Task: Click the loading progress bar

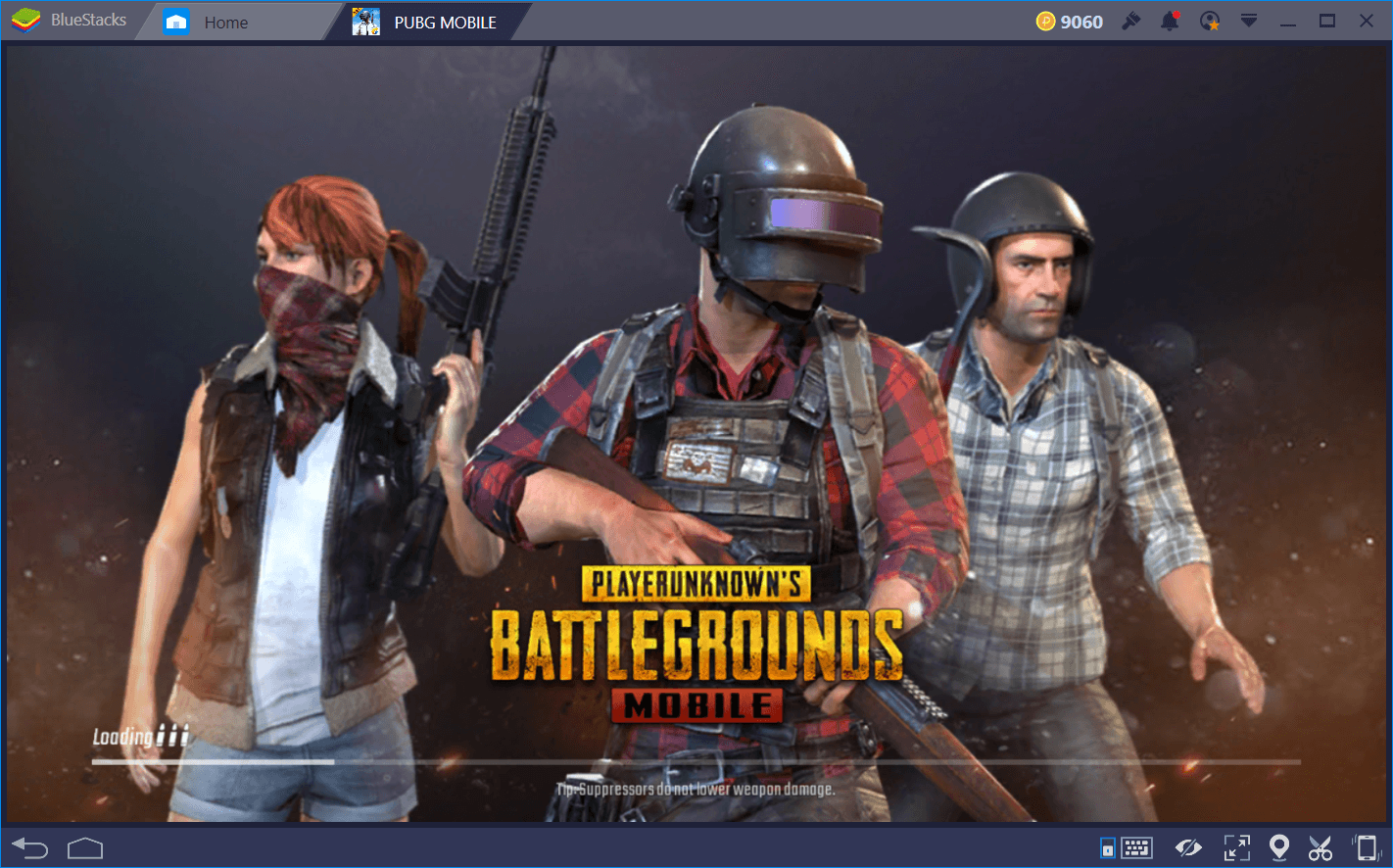Action: click(x=696, y=761)
